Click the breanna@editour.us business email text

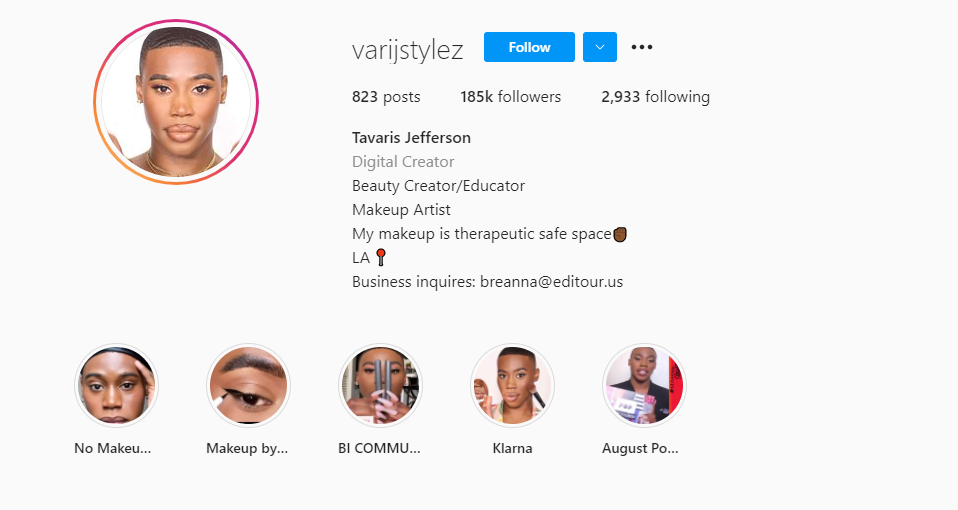point(552,282)
